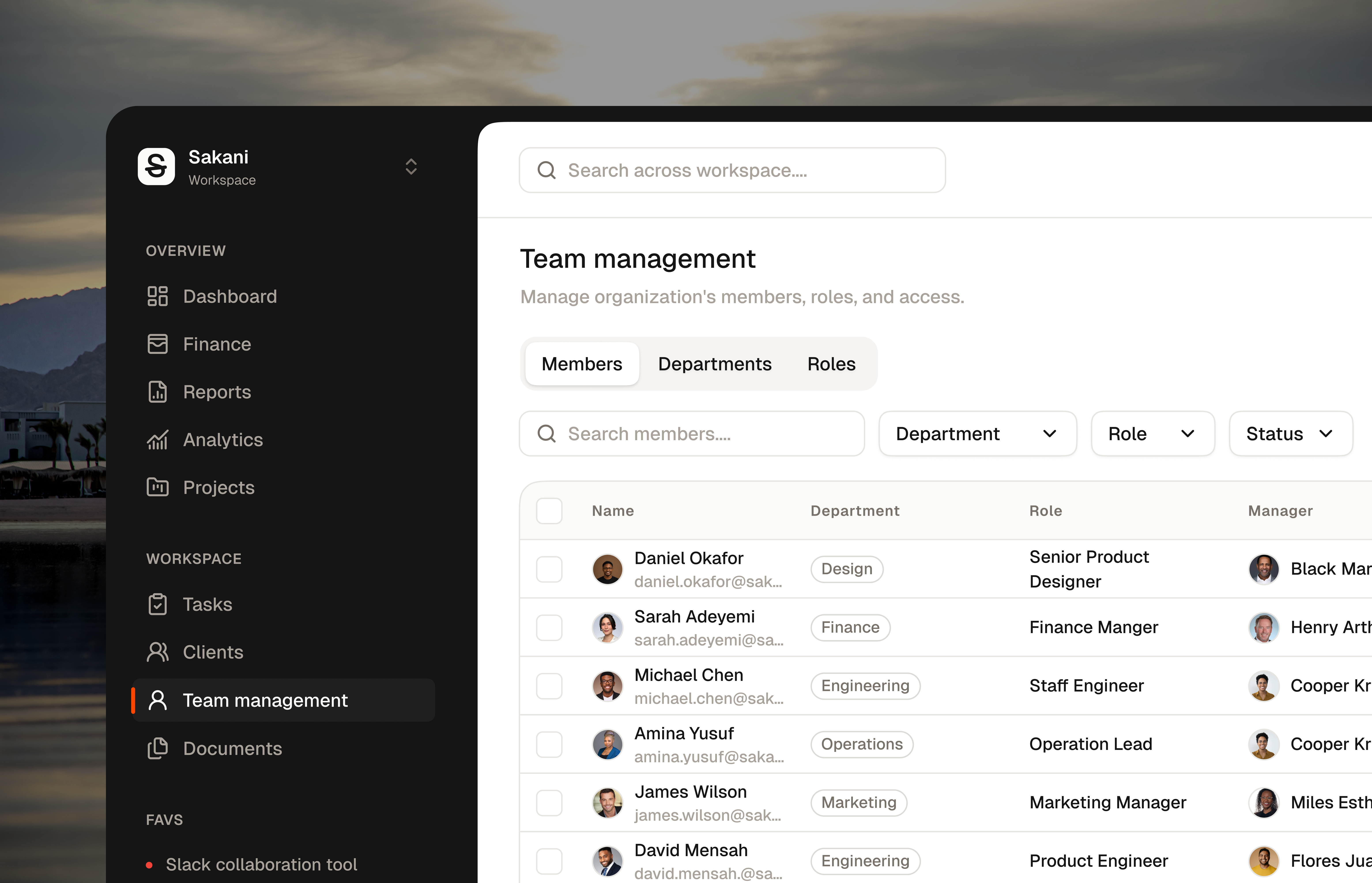Open the Dashboard grid icon
The width and height of the screenshot is (1372, 883).
click(x=158, y=296)
